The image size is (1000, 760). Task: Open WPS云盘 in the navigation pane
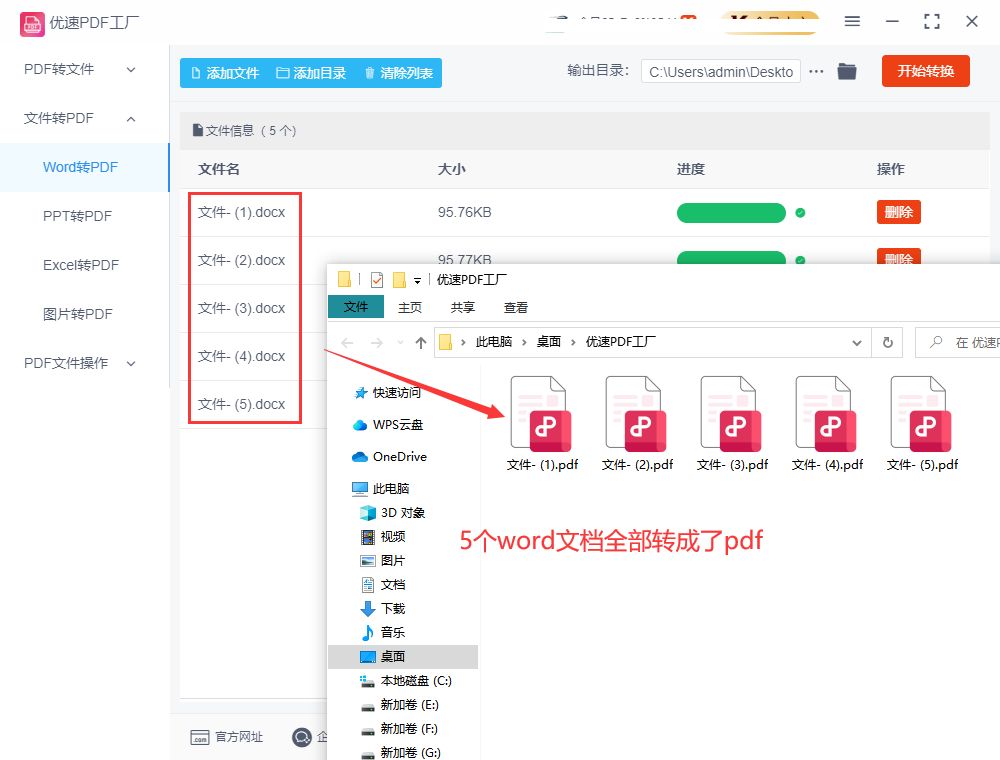pyautogui.click(x=388, y=425)
